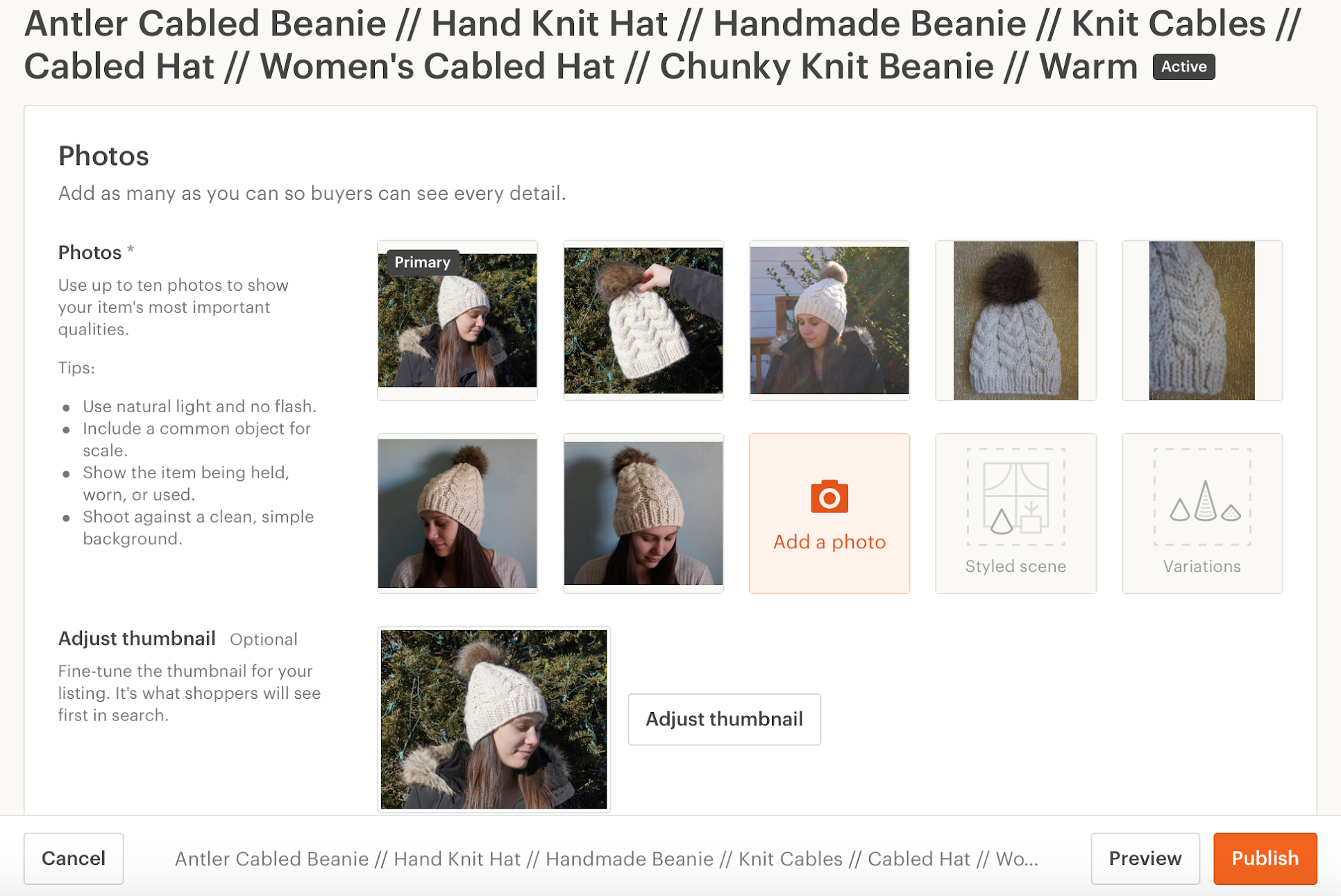Select the Styled scene placeholder icon
Screen dimensions: 1341x896
tap(1015, 498)
